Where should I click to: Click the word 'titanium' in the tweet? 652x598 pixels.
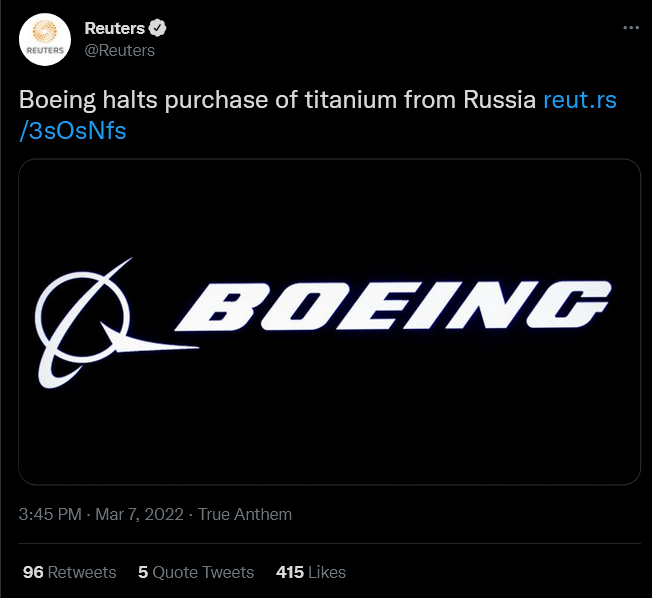[351, 100]
